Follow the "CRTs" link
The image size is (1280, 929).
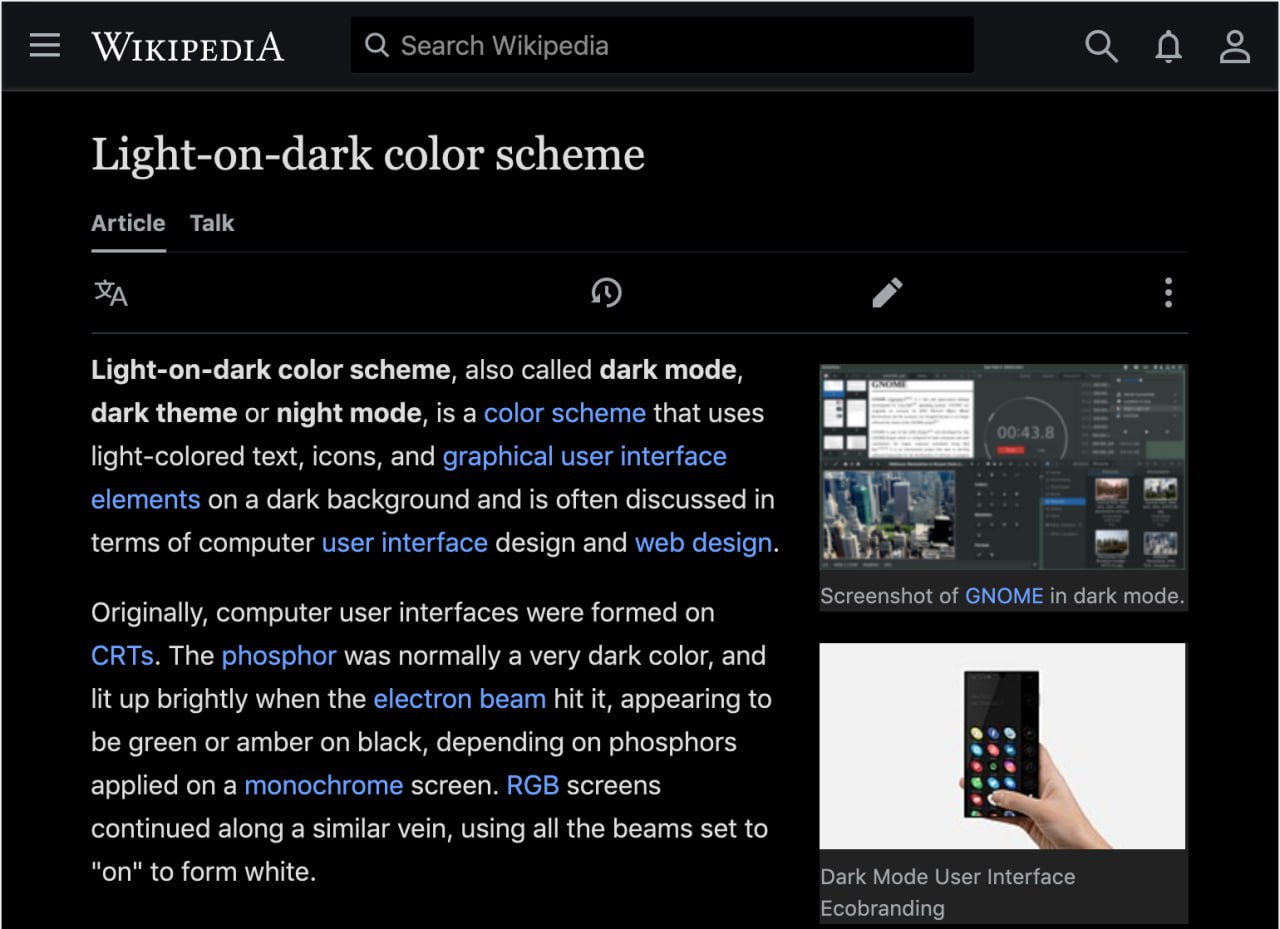(122, 656)
